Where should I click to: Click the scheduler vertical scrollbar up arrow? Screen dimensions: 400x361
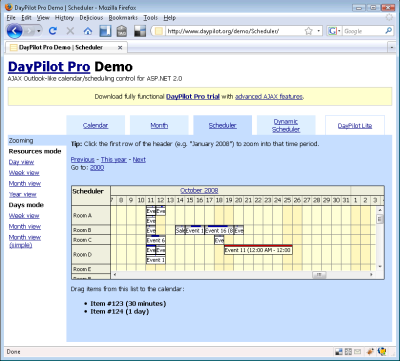coord(380,210)
